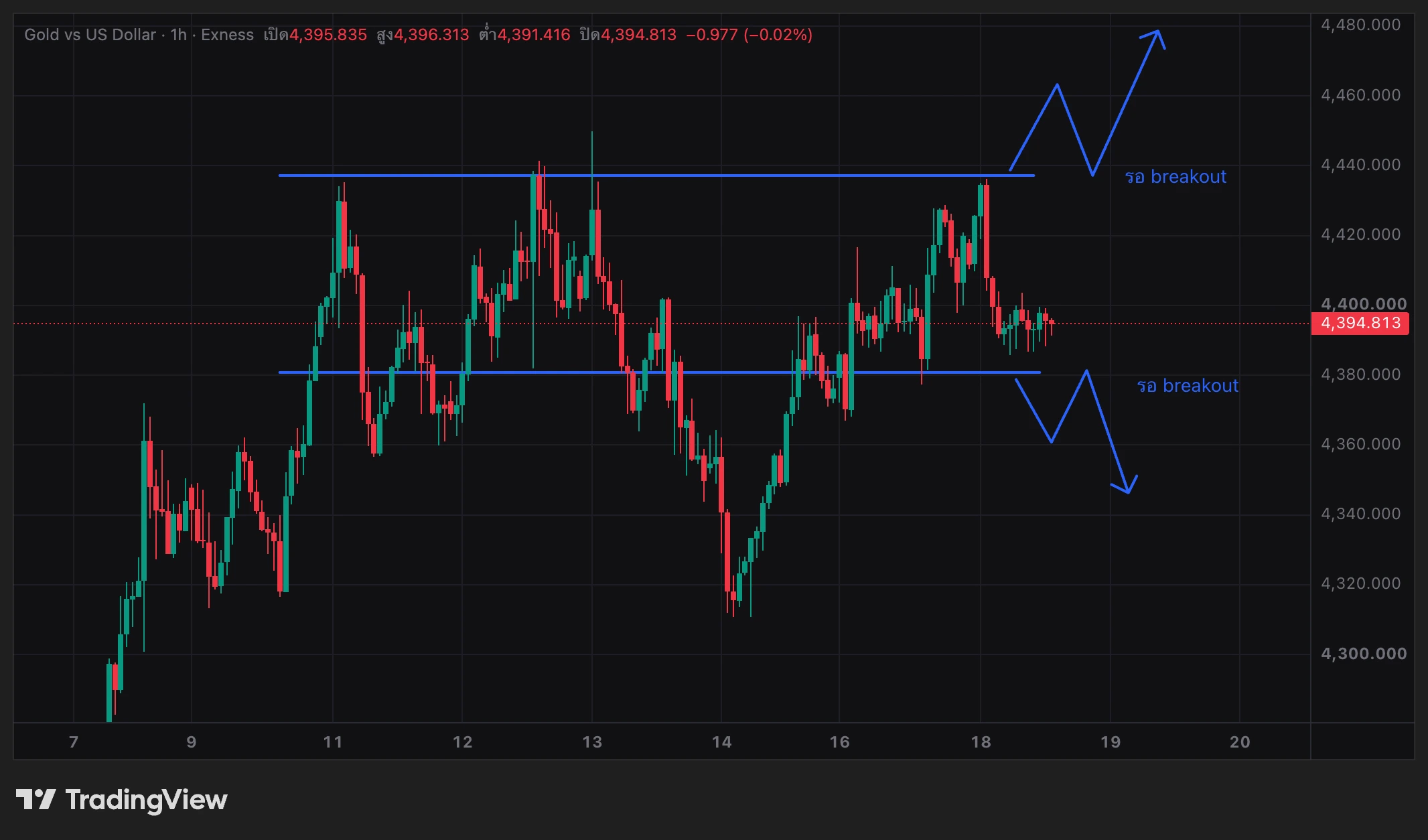The image size is (1428, 840).
Task: Click date label 9 on time axis
Action: pyautogui.click(x=192, y=742)
